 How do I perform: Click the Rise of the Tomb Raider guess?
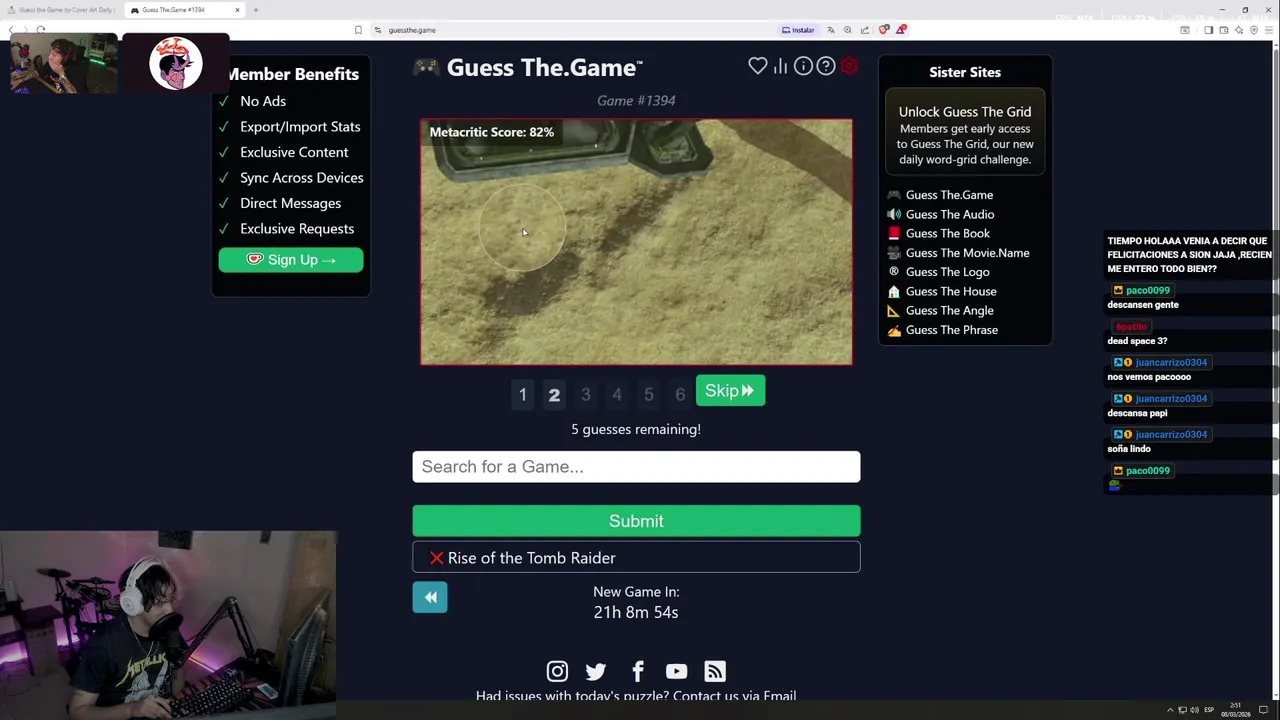(636, 558)
